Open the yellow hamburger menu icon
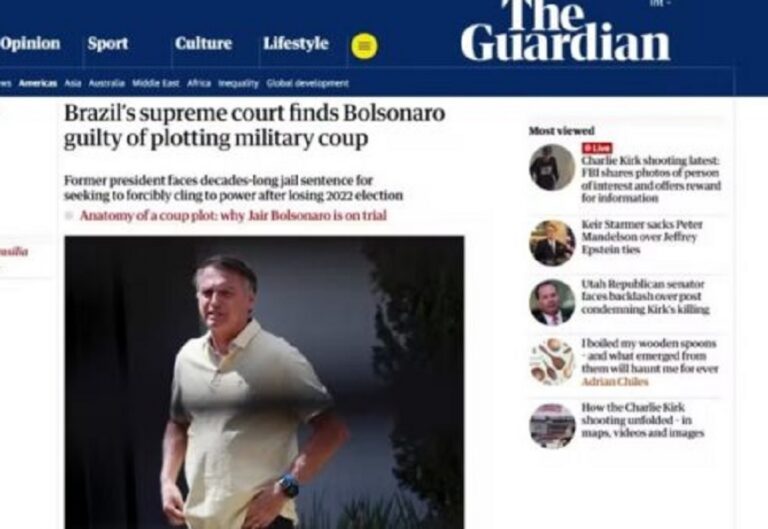 [x=364, y=46]
